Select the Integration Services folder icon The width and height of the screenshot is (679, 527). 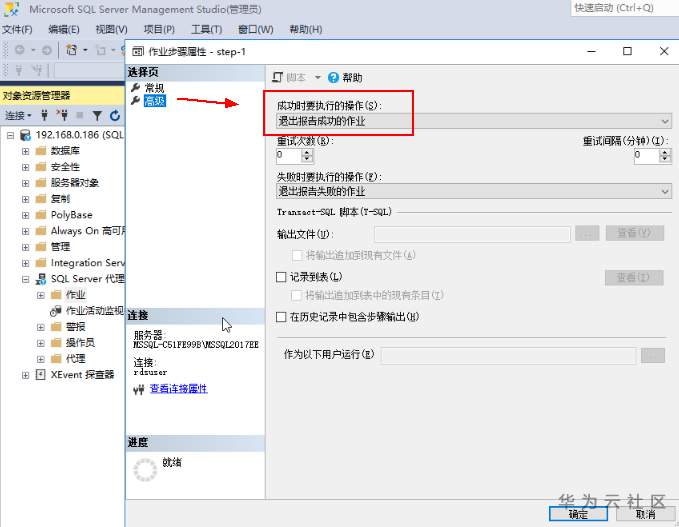[x=41, y=263]
